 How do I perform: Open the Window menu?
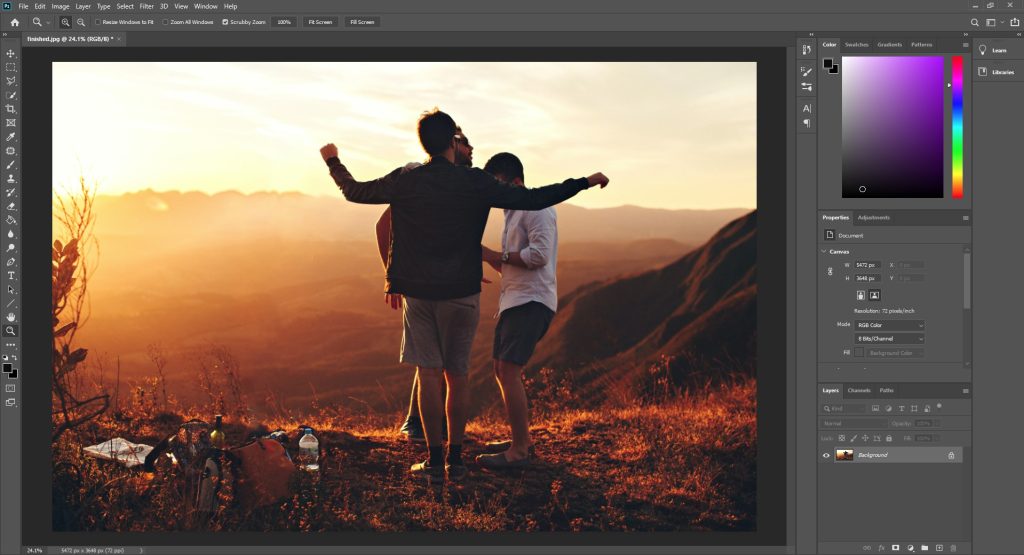(x=206, y=7)
